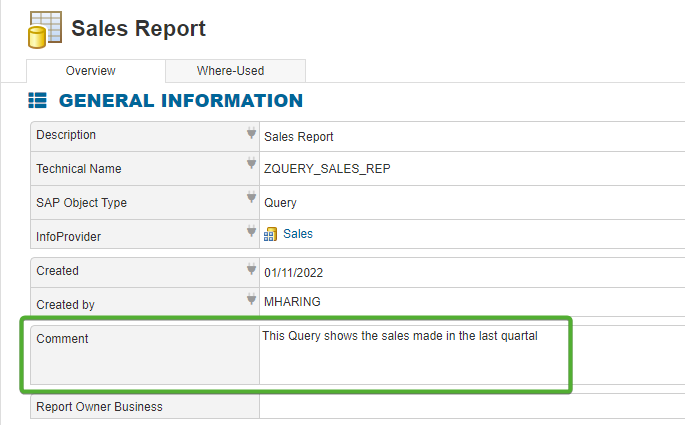Click the Sales Report description value
Image resolution: width=685 pixels, height=425 pixels.
pos(299,137)
